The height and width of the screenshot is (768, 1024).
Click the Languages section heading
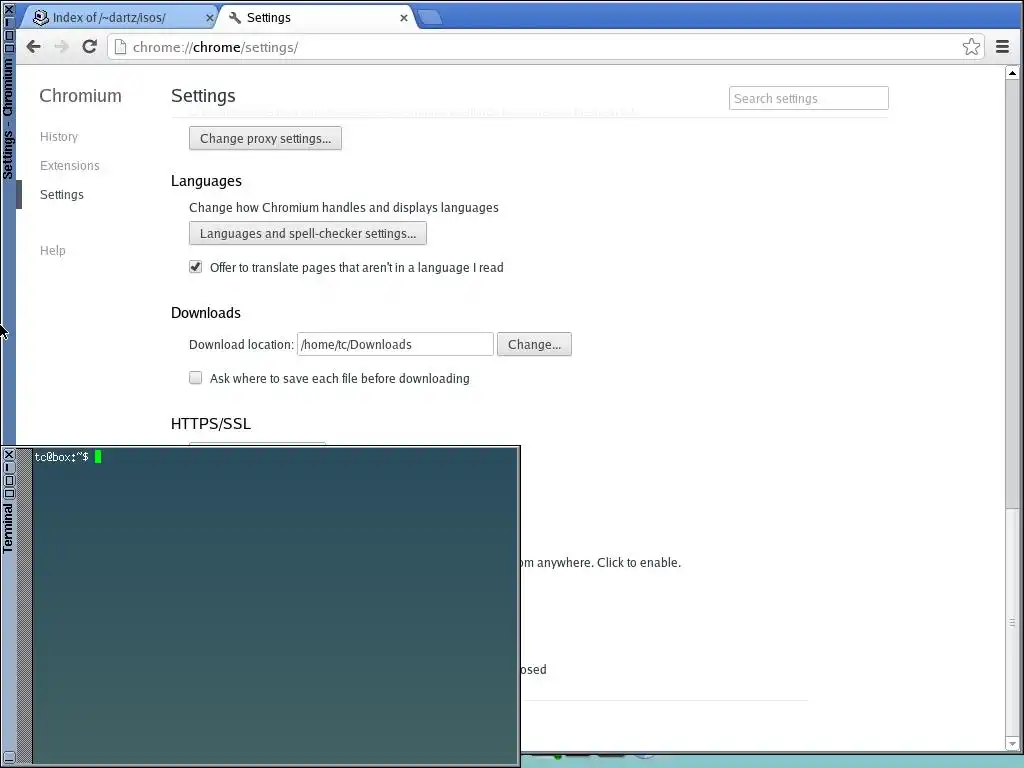(206, 181)
